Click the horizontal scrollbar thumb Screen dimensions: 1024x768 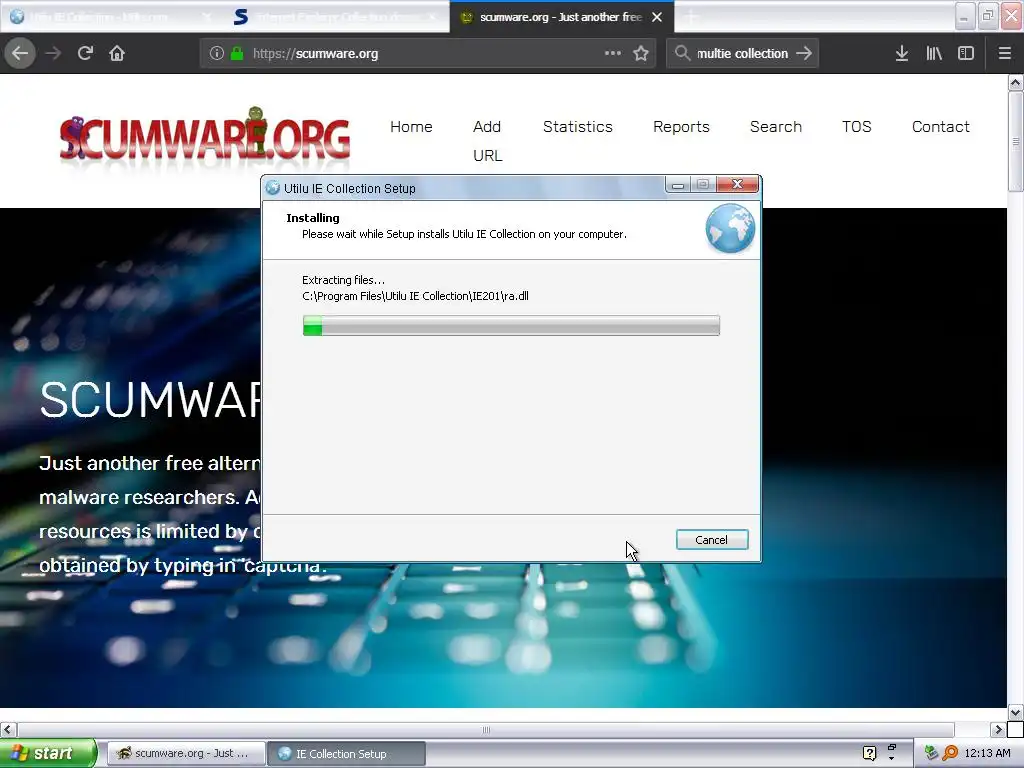point(486,729)
